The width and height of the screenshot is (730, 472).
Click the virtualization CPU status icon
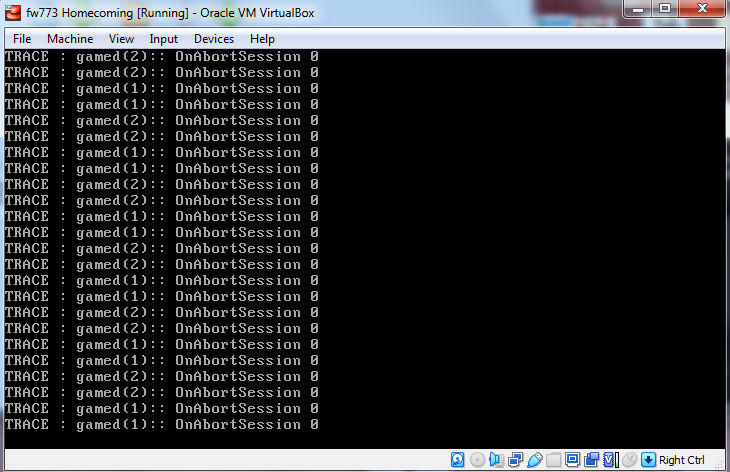pos(610,460)
